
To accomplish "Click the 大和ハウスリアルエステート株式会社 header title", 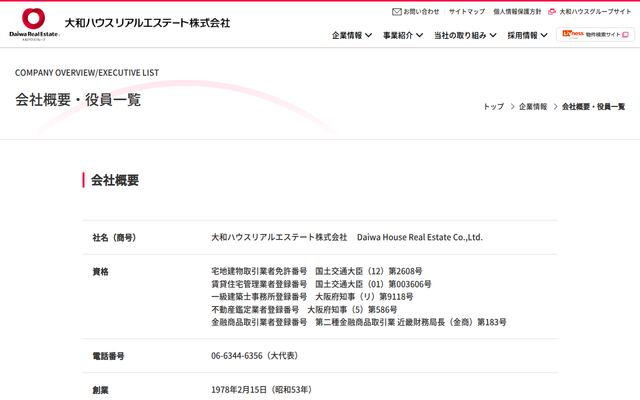I will click(147, 23).
